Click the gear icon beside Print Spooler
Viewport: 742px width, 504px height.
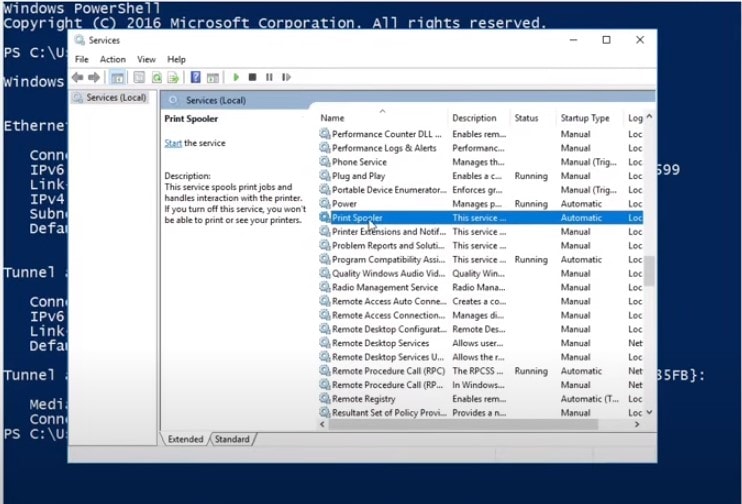(325, 217)
